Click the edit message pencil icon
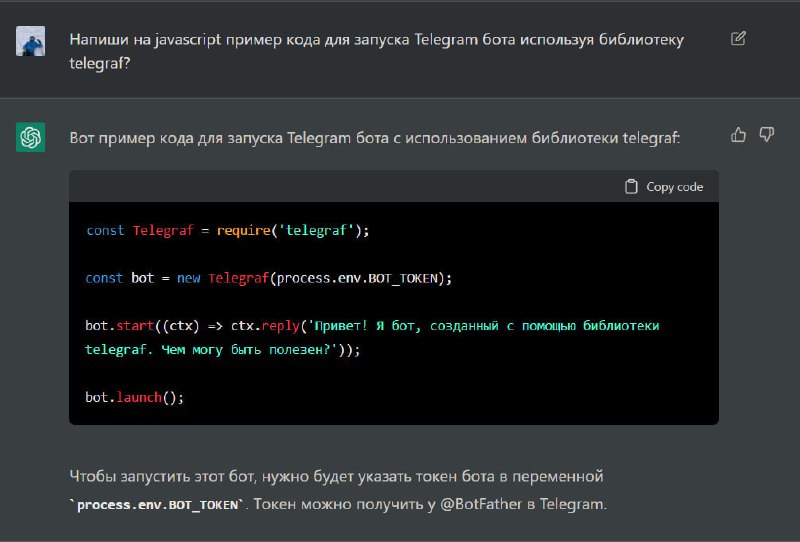800x542 pixels. [x=738, y=39]
